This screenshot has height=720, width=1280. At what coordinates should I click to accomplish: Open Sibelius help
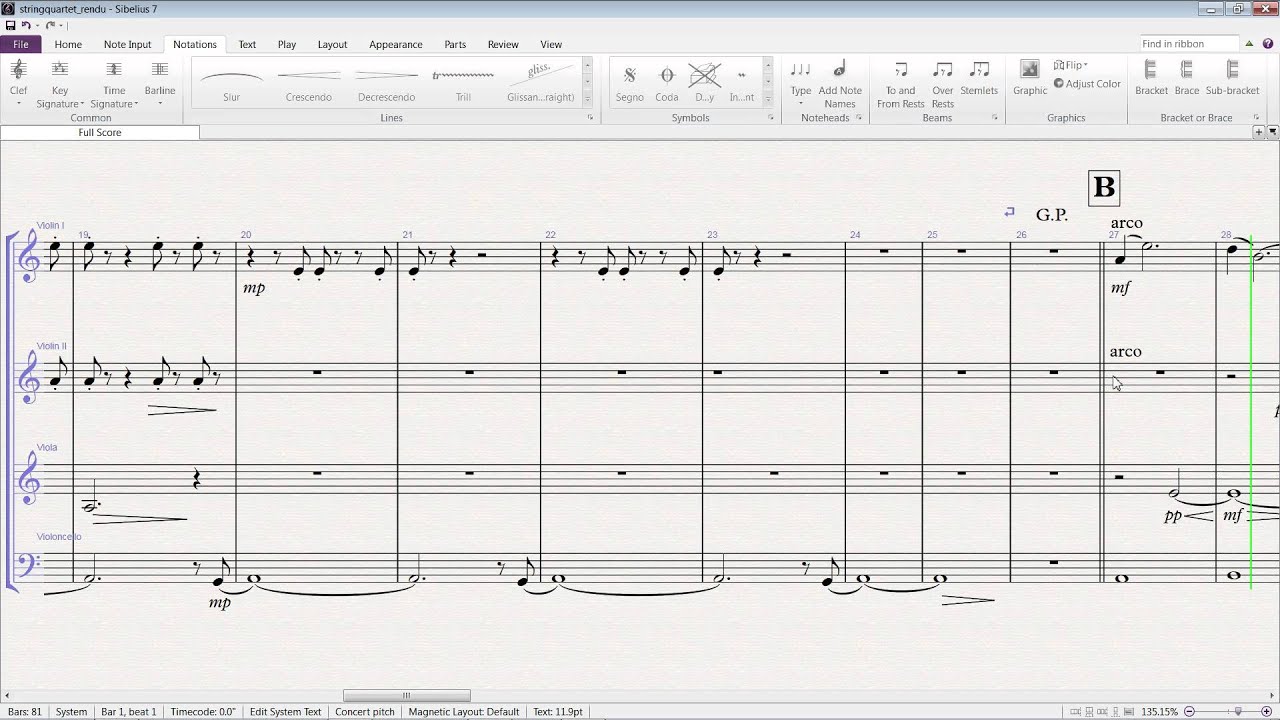(x=1269, y=44)
